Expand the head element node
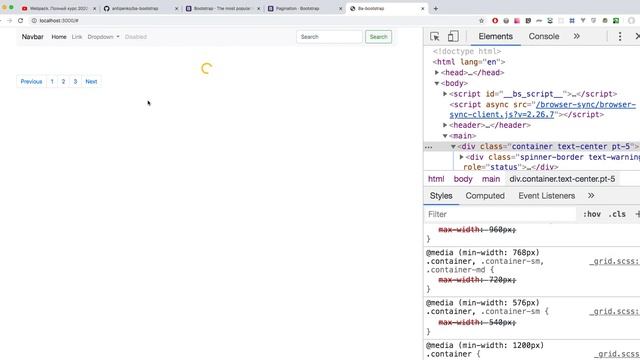Image resolution: width=640 pixels, height=360 pixels. click(437, 73)
